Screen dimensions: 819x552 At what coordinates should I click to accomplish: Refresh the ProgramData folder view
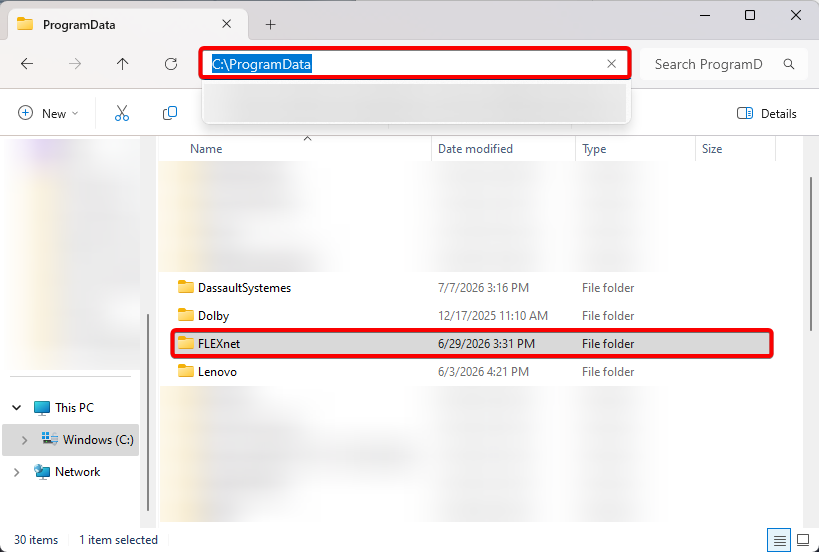(171, 64)
